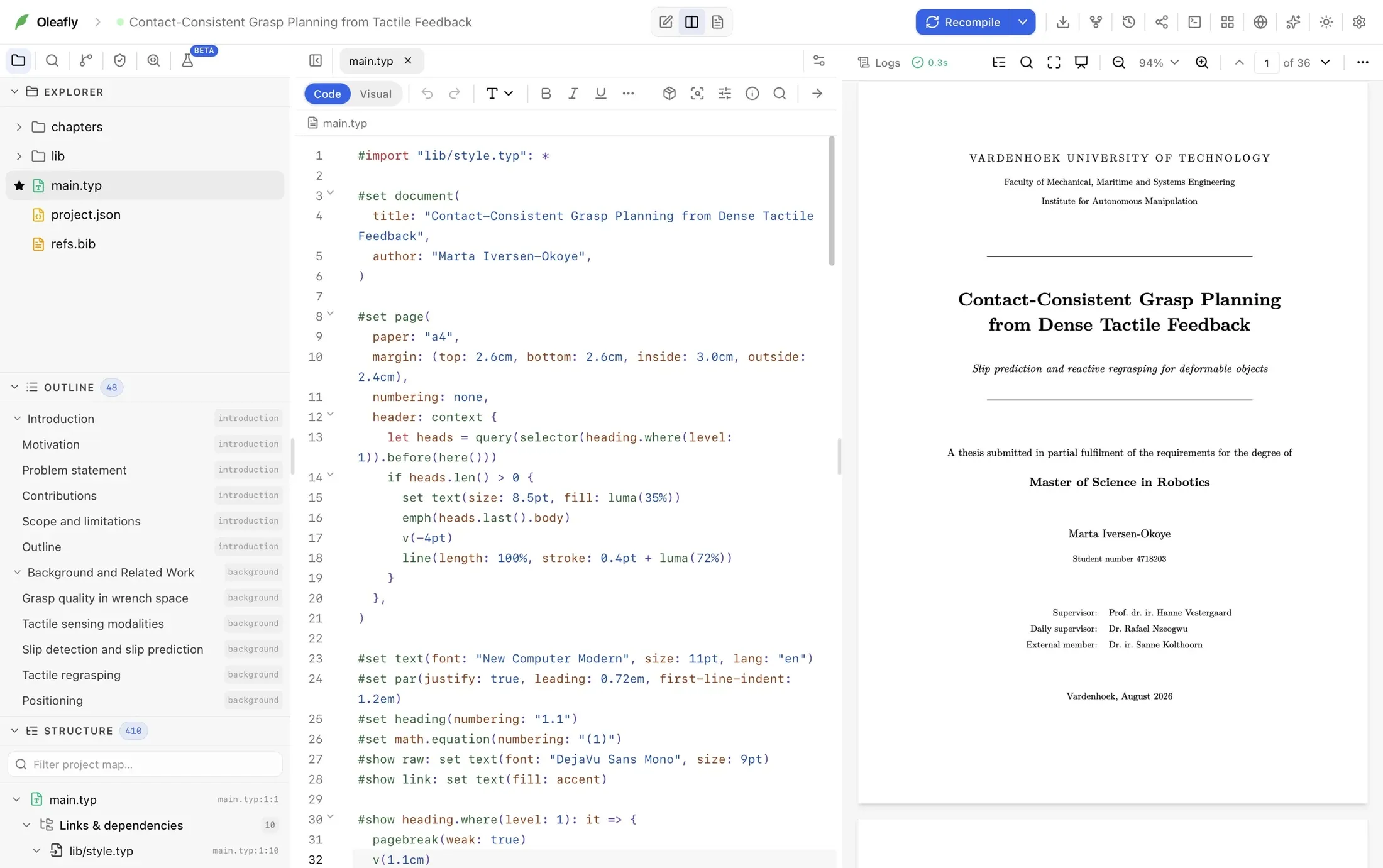This screenshot has height=868, width=1383.
Task: Open settings gear icon
Action: tap(1359, 22)
